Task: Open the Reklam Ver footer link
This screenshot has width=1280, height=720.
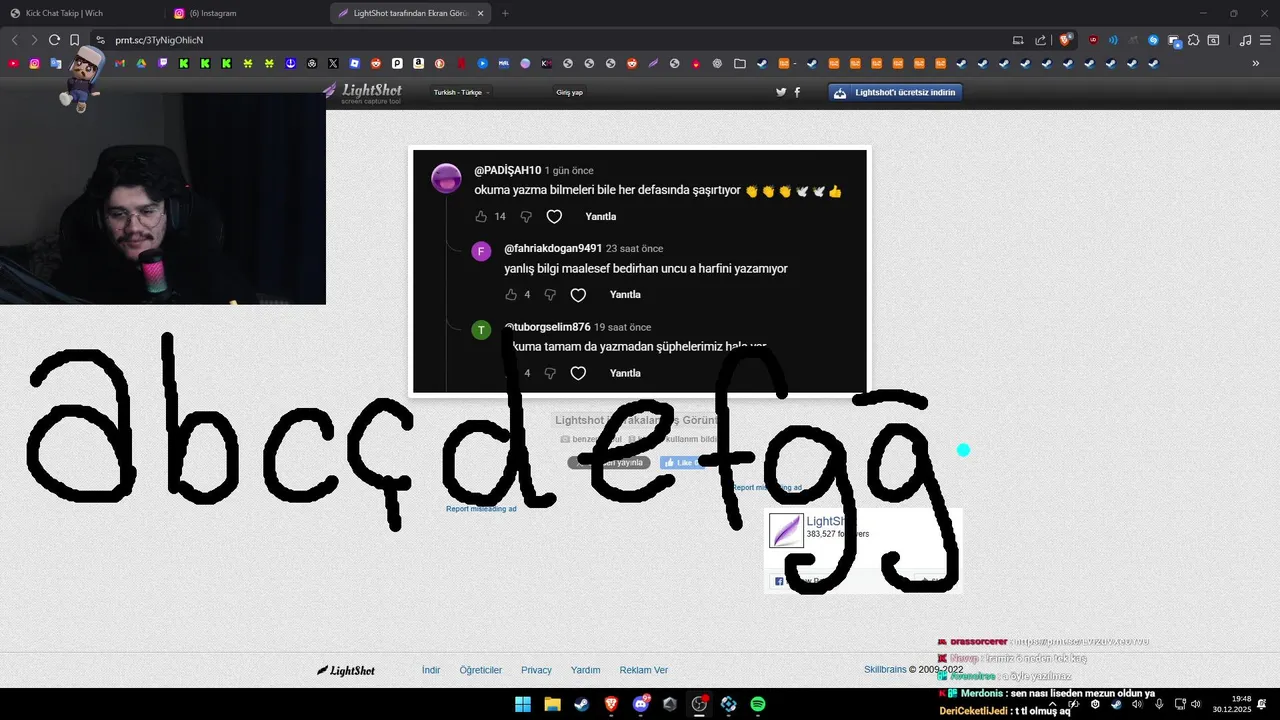Action: 644,670
